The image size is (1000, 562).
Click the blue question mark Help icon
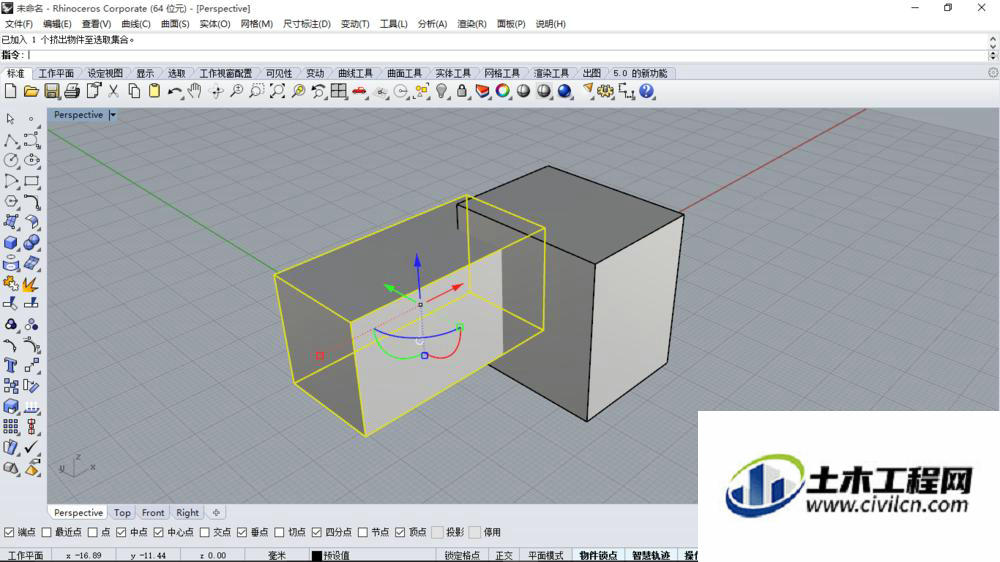pyautogui.click(x=647, y=91)
